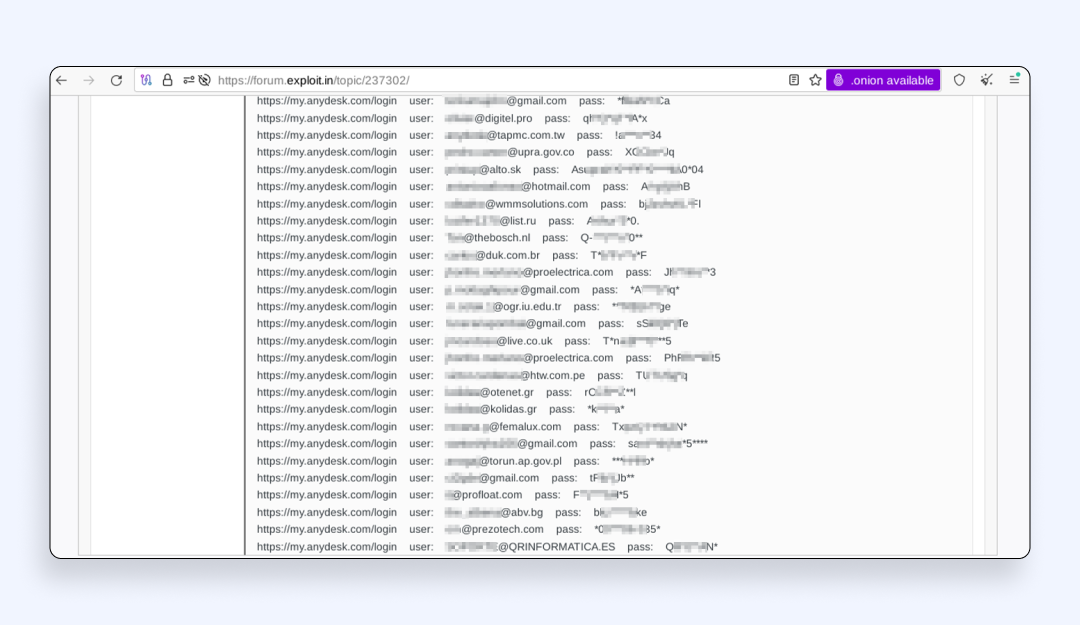Open the hamburger application menu
Viewport: 1080px width, 625px height.
tap(1014, 80)
